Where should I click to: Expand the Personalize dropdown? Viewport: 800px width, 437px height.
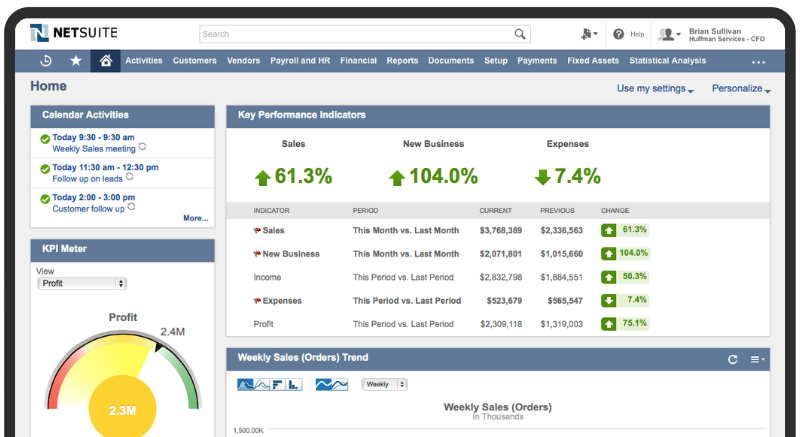click(x=741, y=89)
